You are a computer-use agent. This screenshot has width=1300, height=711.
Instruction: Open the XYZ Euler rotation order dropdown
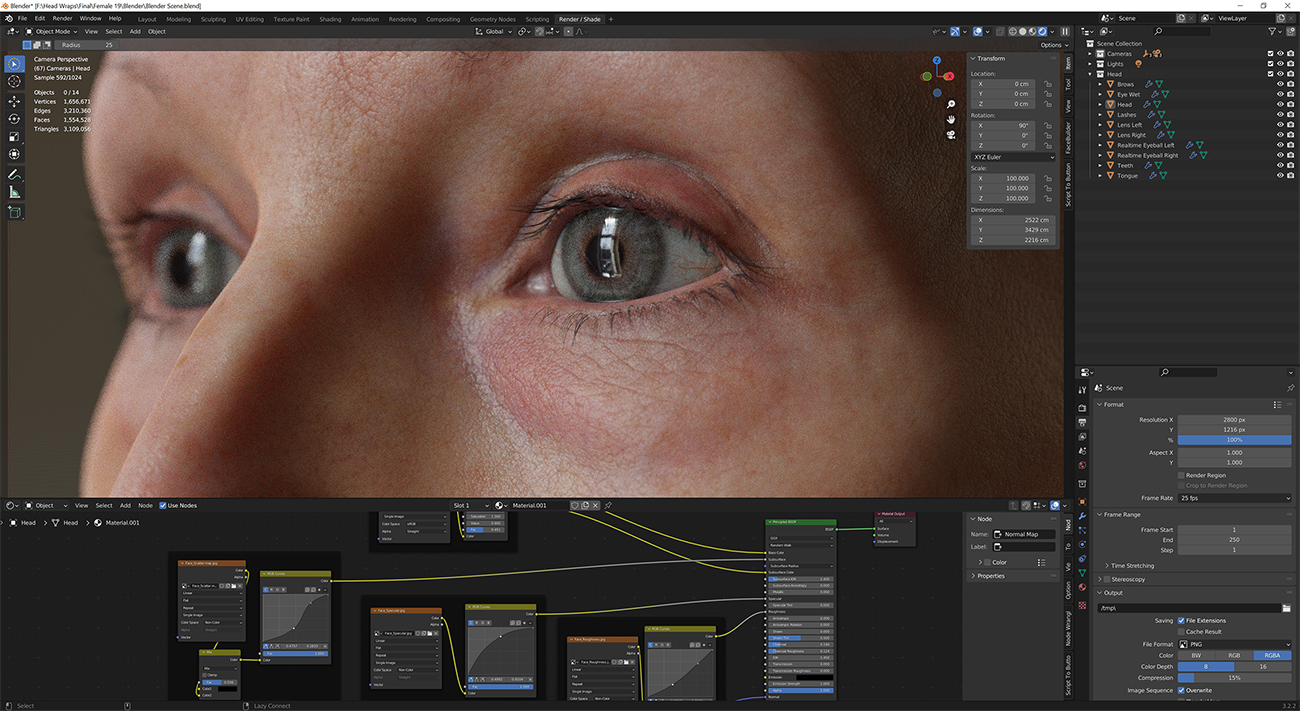pyautogui.click(x=1013, y=157)
